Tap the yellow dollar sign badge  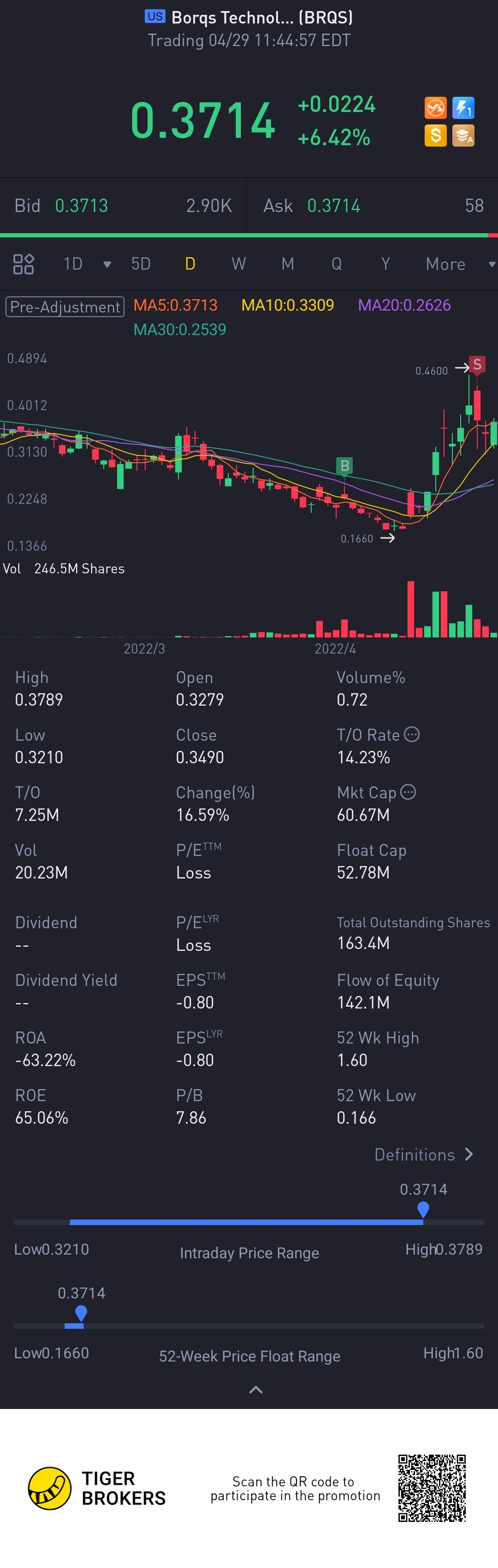pyautogui.click(x=435, y=136)
